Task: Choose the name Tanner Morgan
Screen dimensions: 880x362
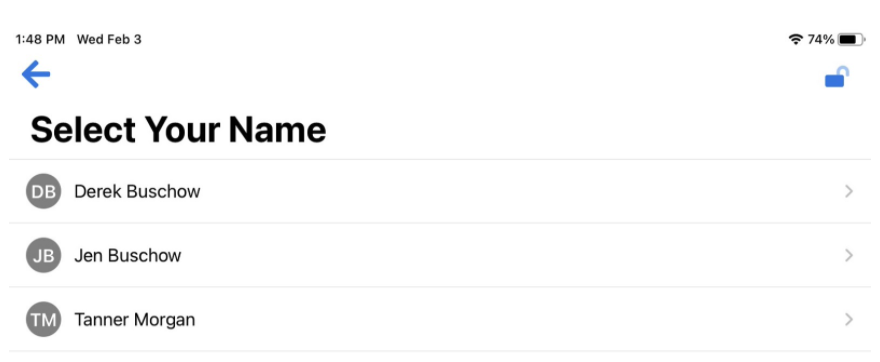Action: point(135,320)
